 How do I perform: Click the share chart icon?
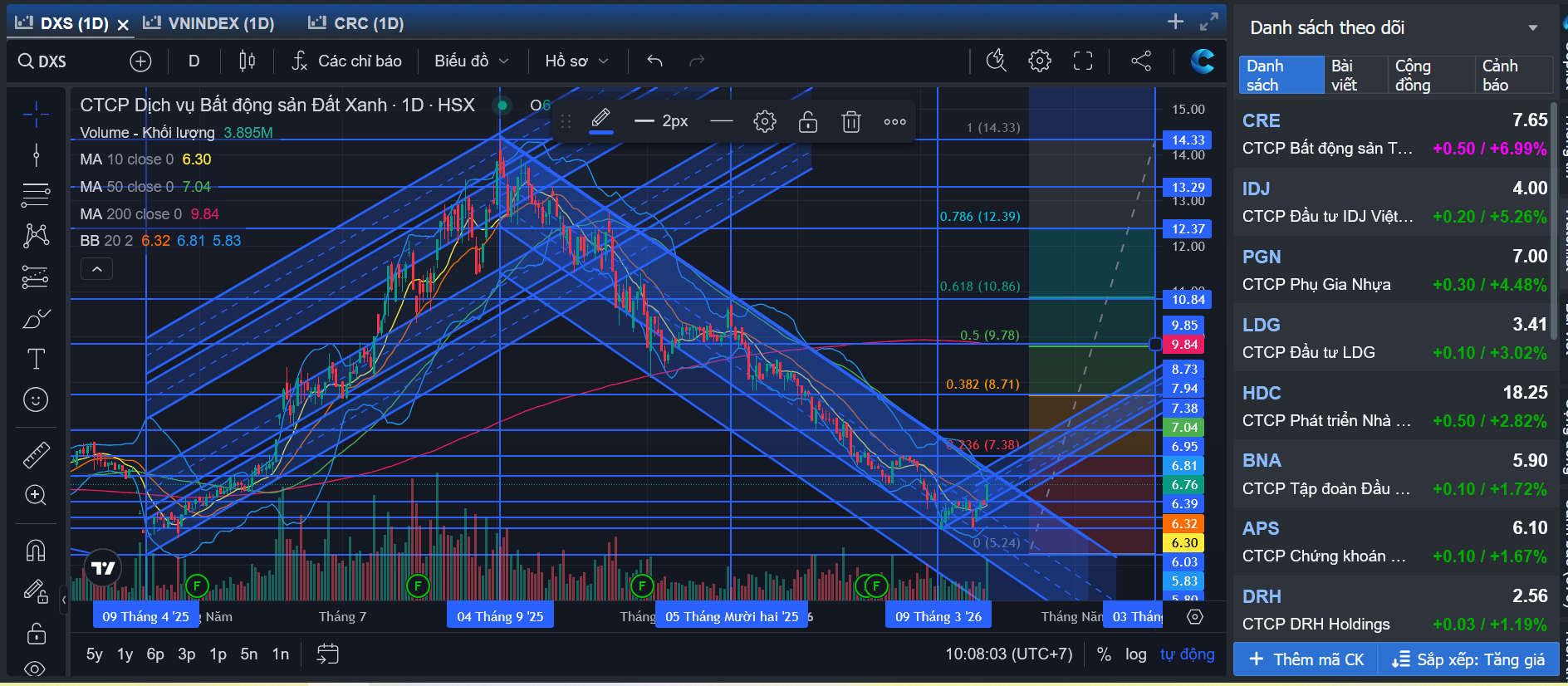point(1141,61)
